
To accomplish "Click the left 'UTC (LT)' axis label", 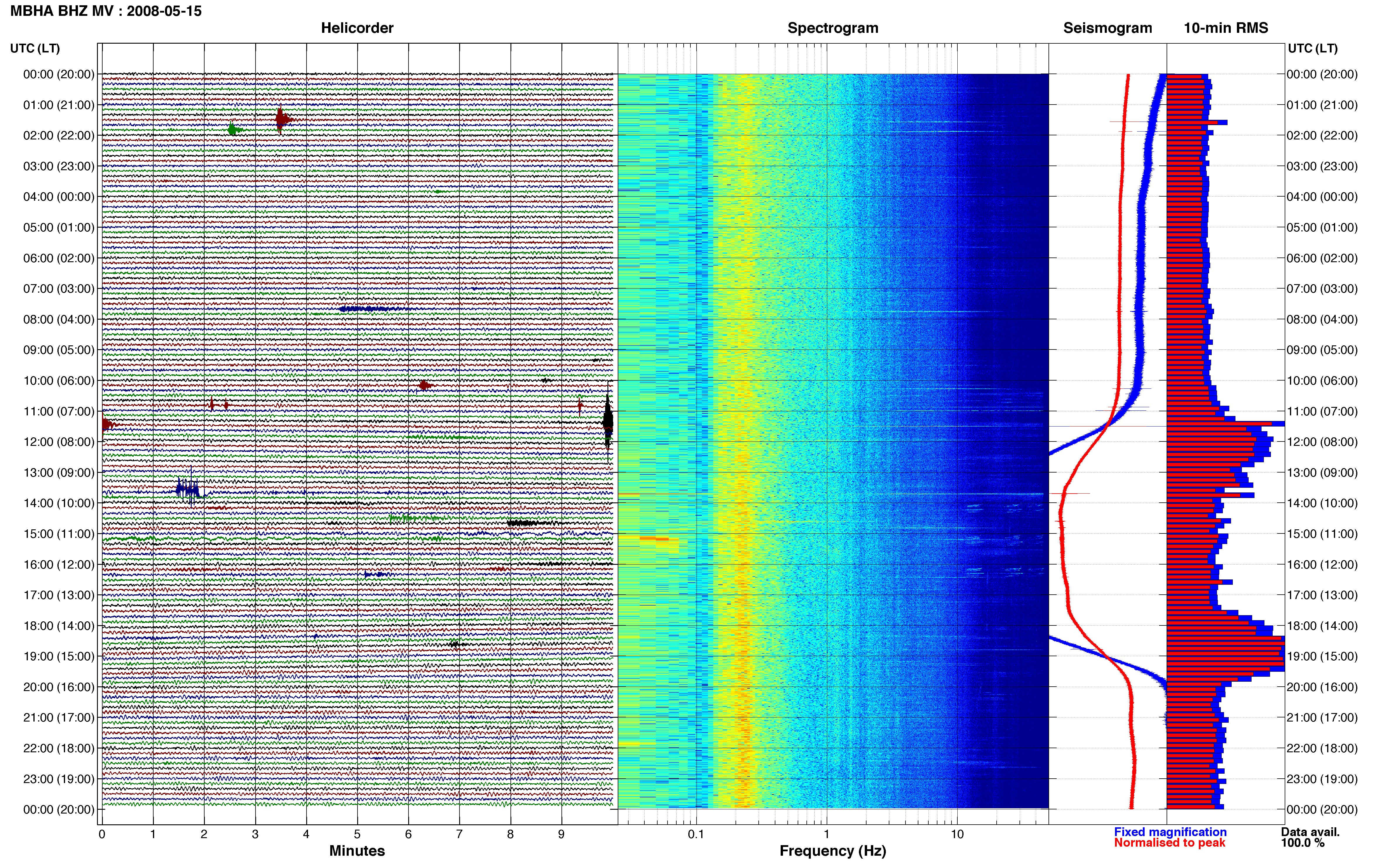I will 35,48.
